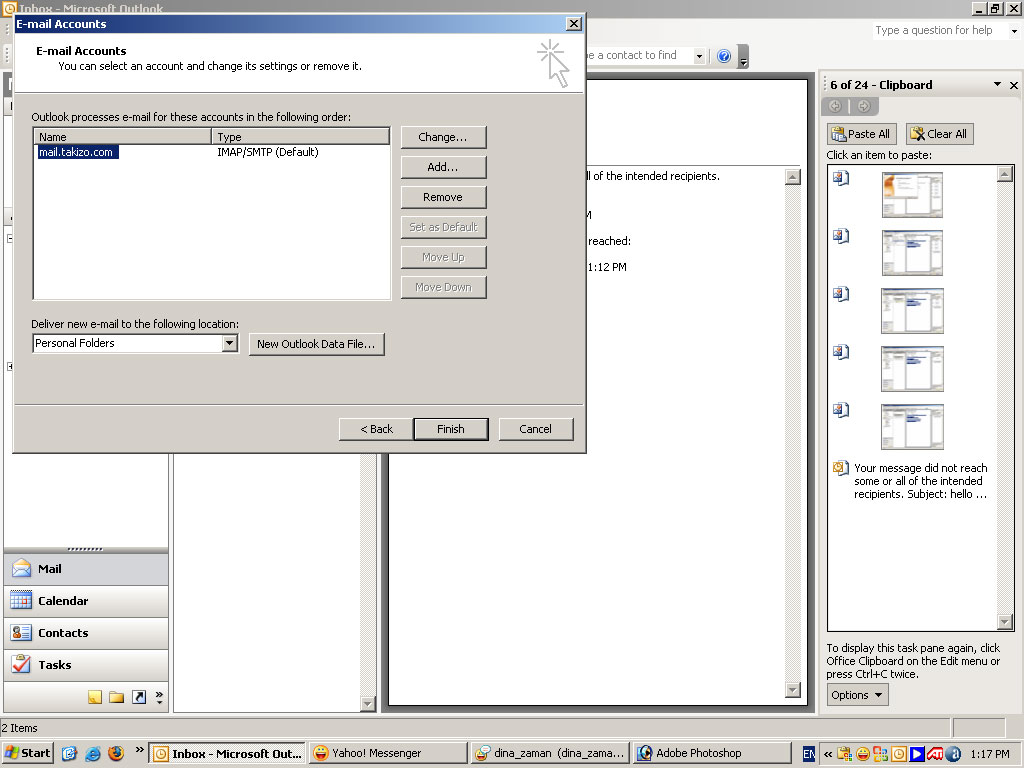Open the Shortcuts icon in navigation pane
The height and width of the screenshot is (768, 1024).
(139, 697)
